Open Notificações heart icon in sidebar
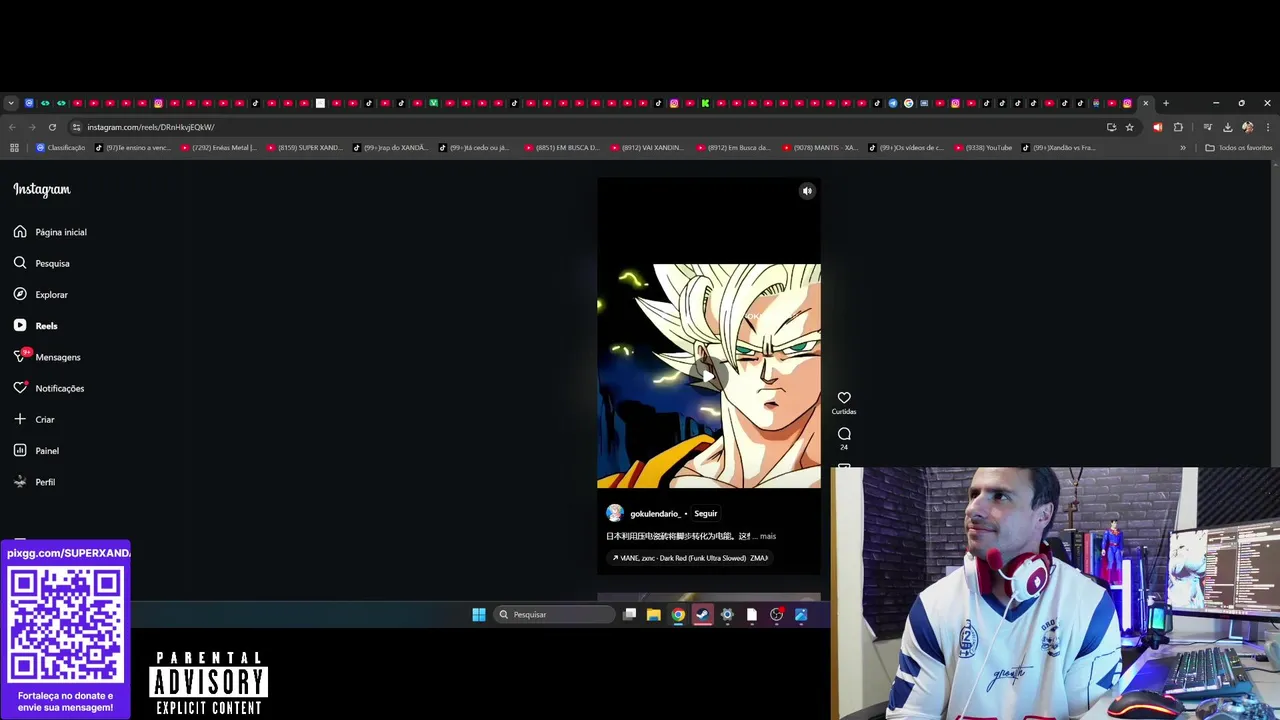This screenshot has height=720, width=1280. tap(20, 388)
